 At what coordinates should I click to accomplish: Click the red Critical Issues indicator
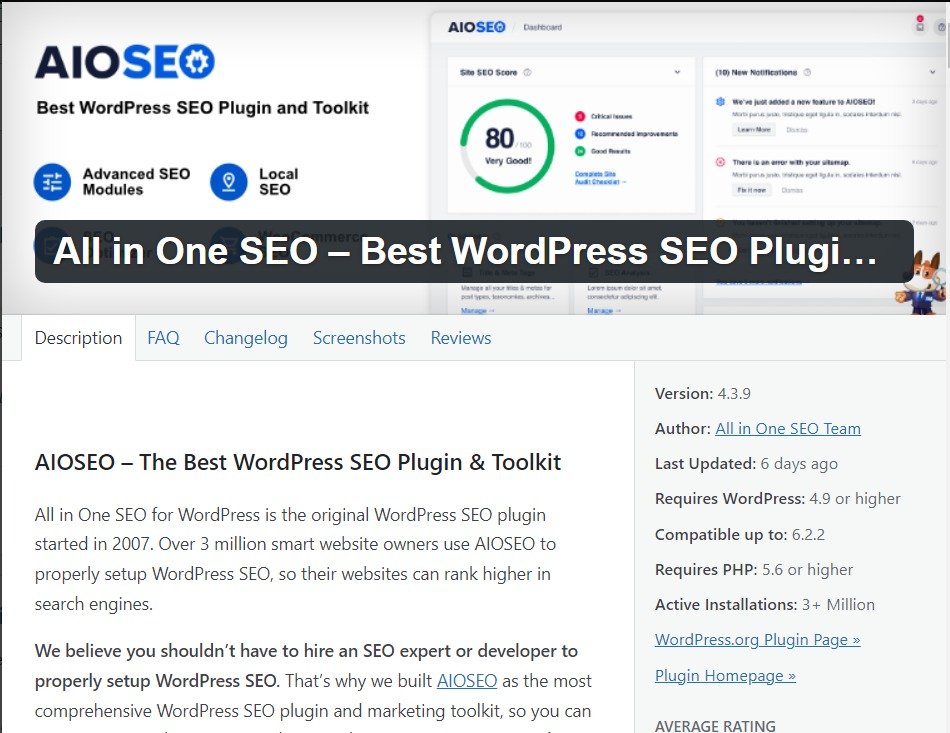pos(580,116)
